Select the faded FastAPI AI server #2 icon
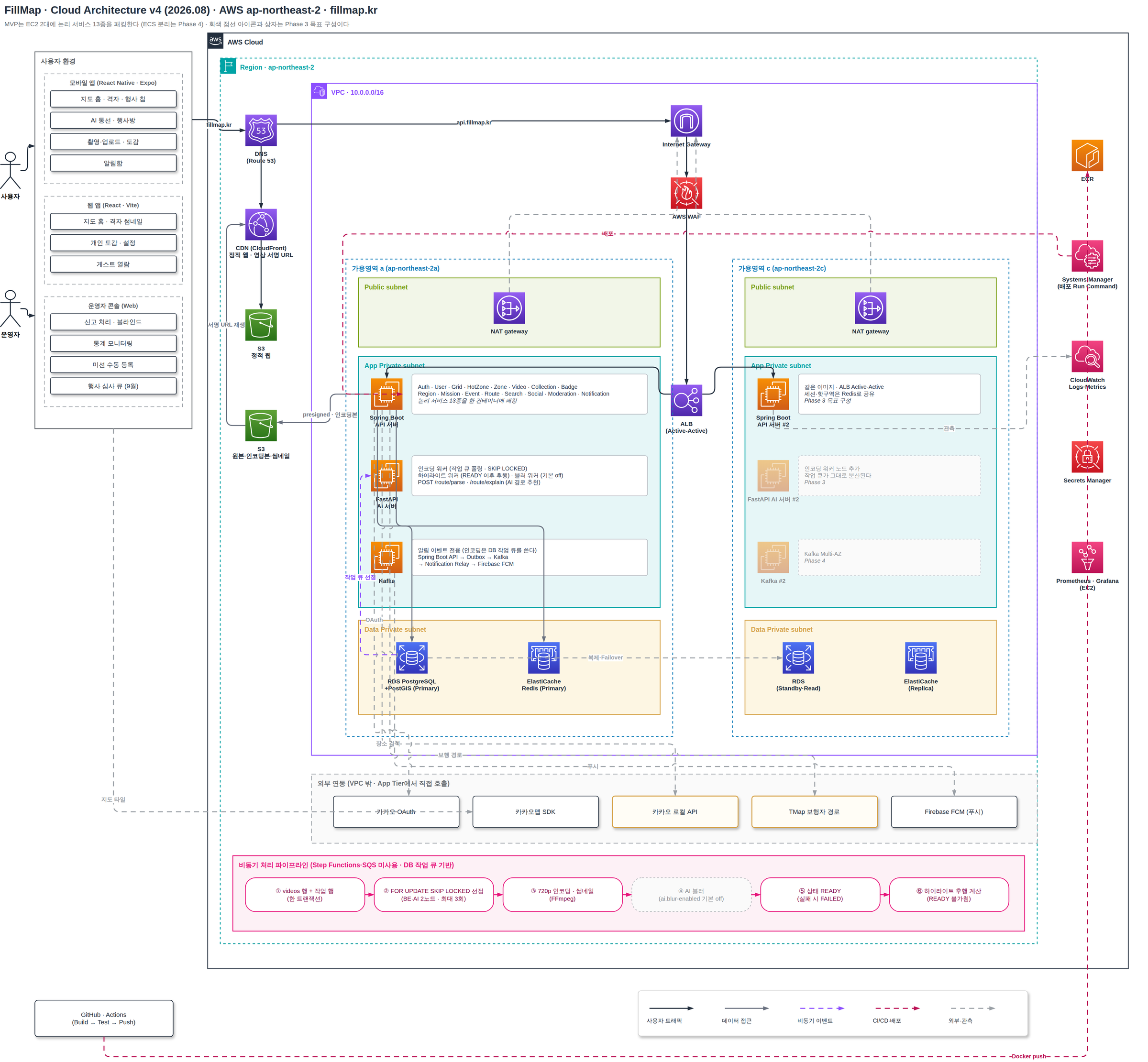Image resolution: width=1148 pixels, height=1062 pixels. 773,476
